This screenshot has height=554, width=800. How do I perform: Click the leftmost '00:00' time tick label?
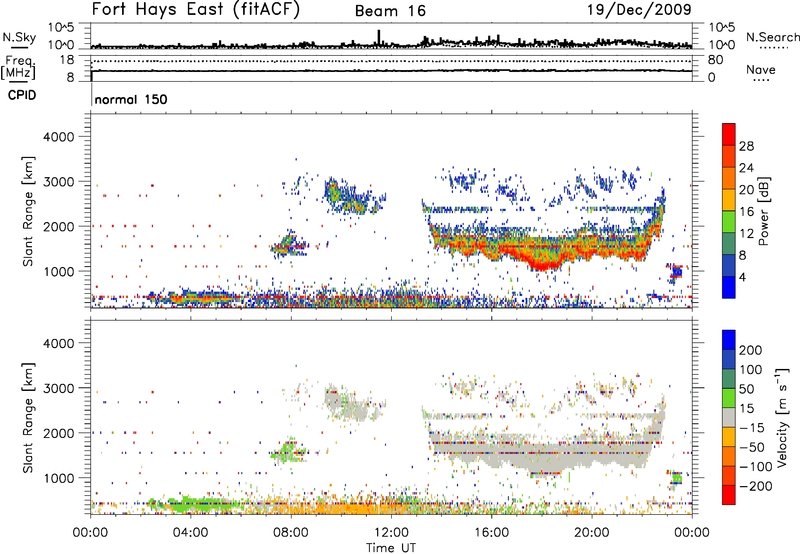tap(91, 533)
